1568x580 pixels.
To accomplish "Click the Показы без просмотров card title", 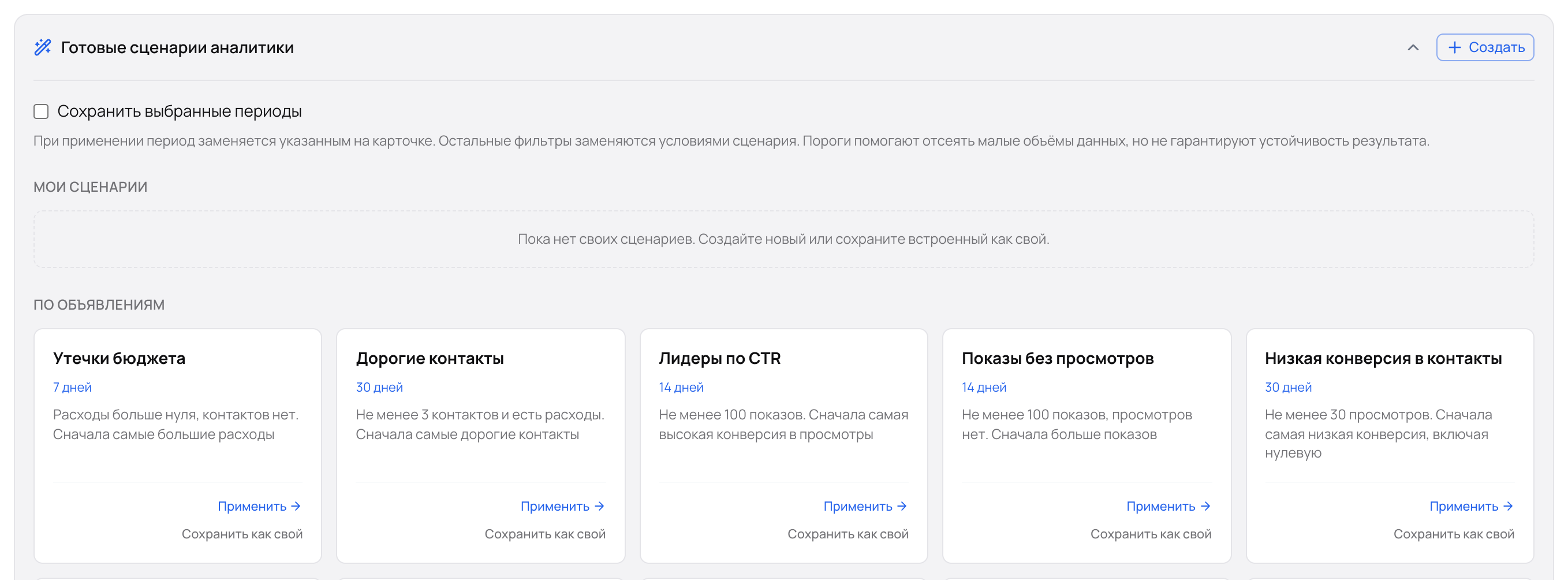I will [x=1057, y=358].
